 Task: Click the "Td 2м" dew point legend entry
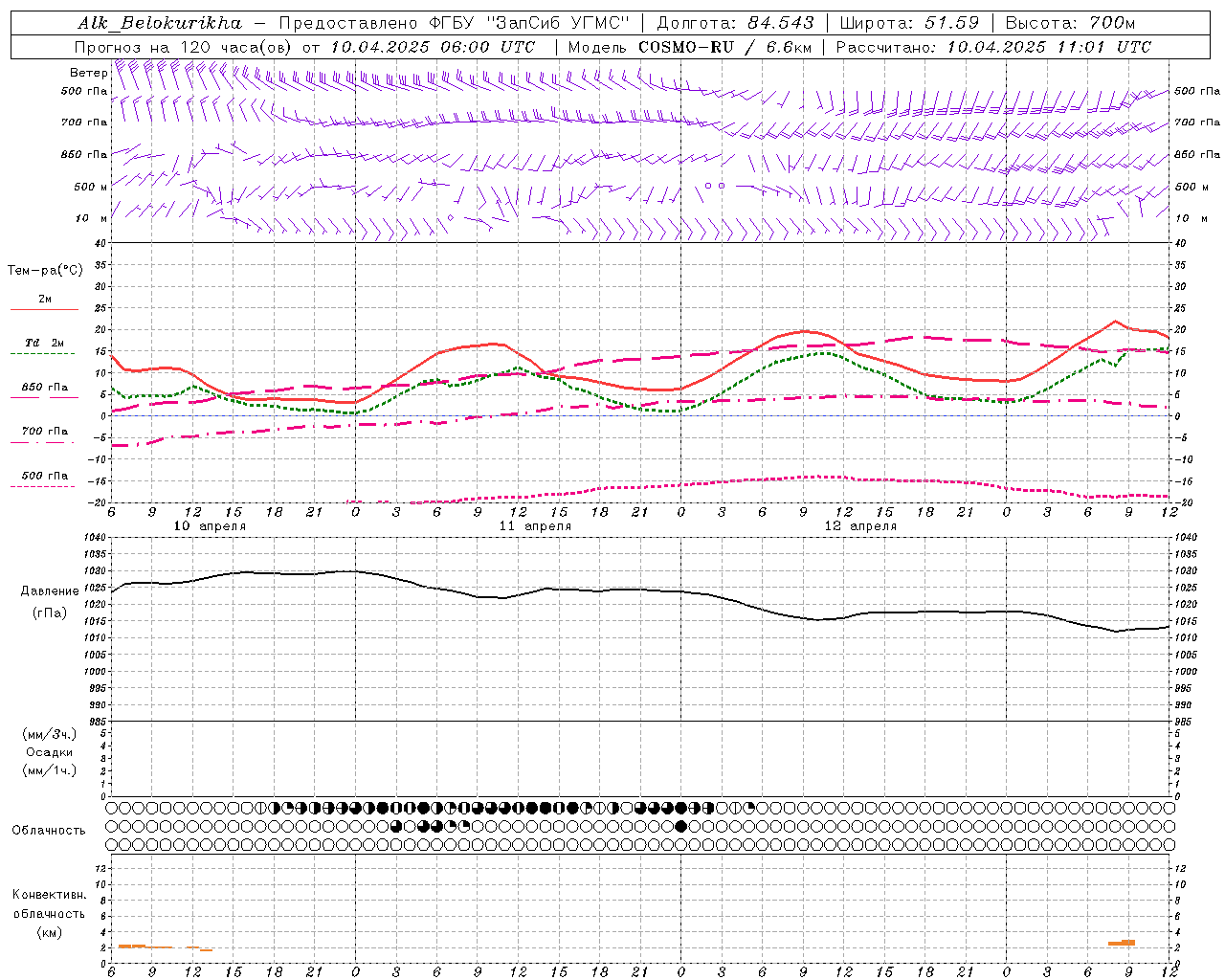point(44,346)
